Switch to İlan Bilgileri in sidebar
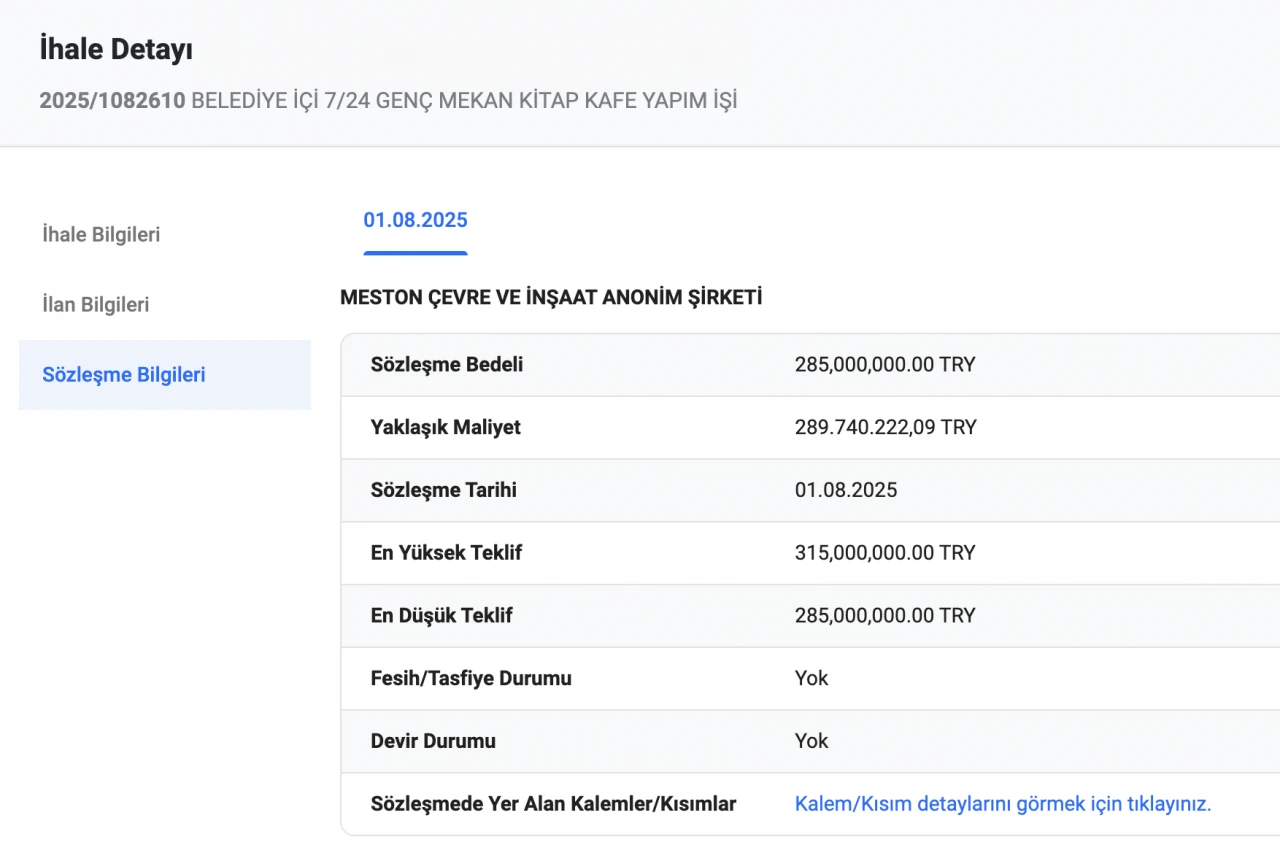 (95, 305)
